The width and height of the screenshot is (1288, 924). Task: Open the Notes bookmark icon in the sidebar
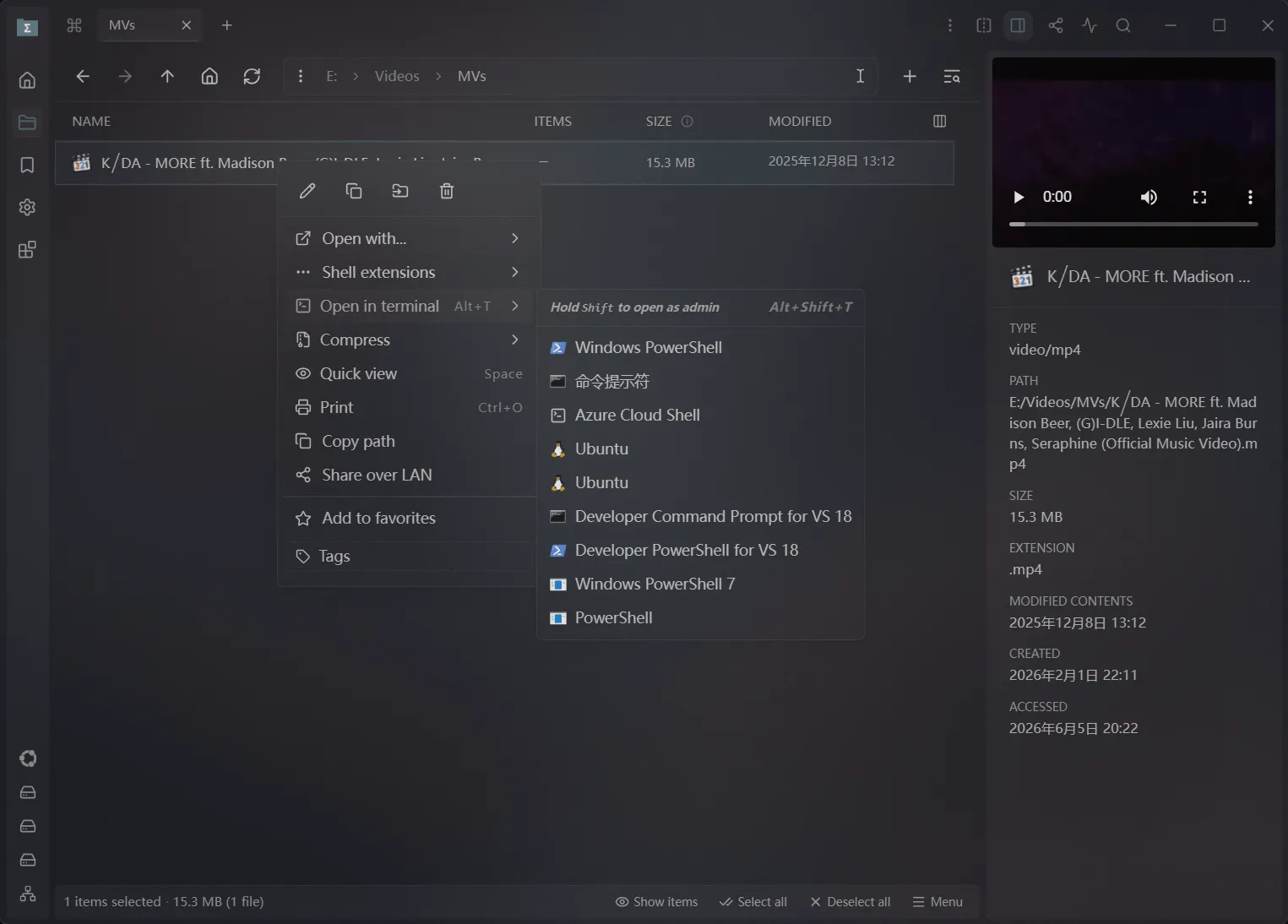(x=27, y=165)
